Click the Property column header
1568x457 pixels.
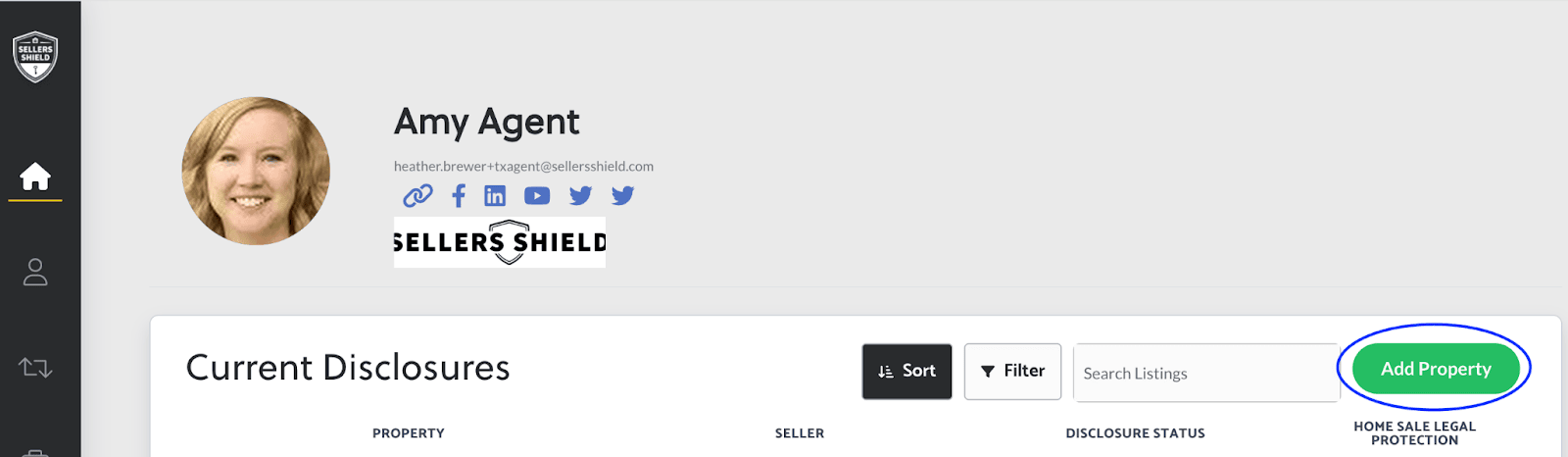pyautogui.click(x=409, y=433)
